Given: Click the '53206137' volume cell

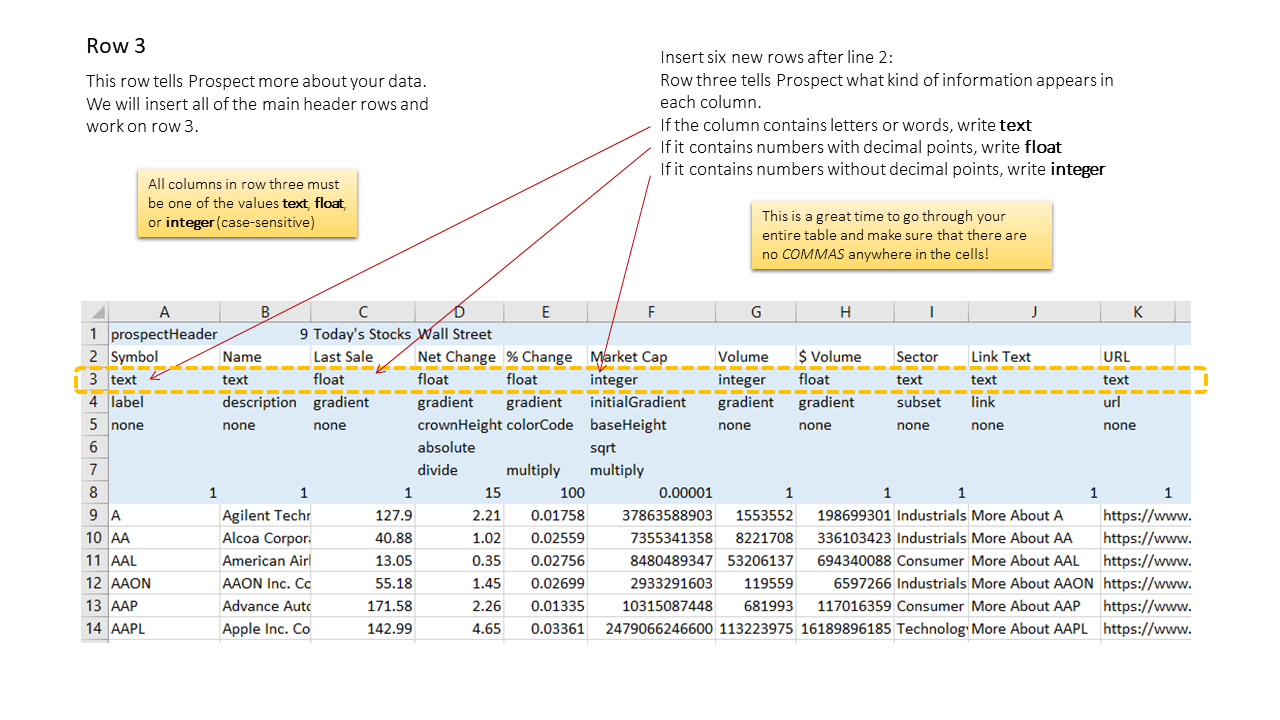Looking at the screenshot, I should (755, 561).
